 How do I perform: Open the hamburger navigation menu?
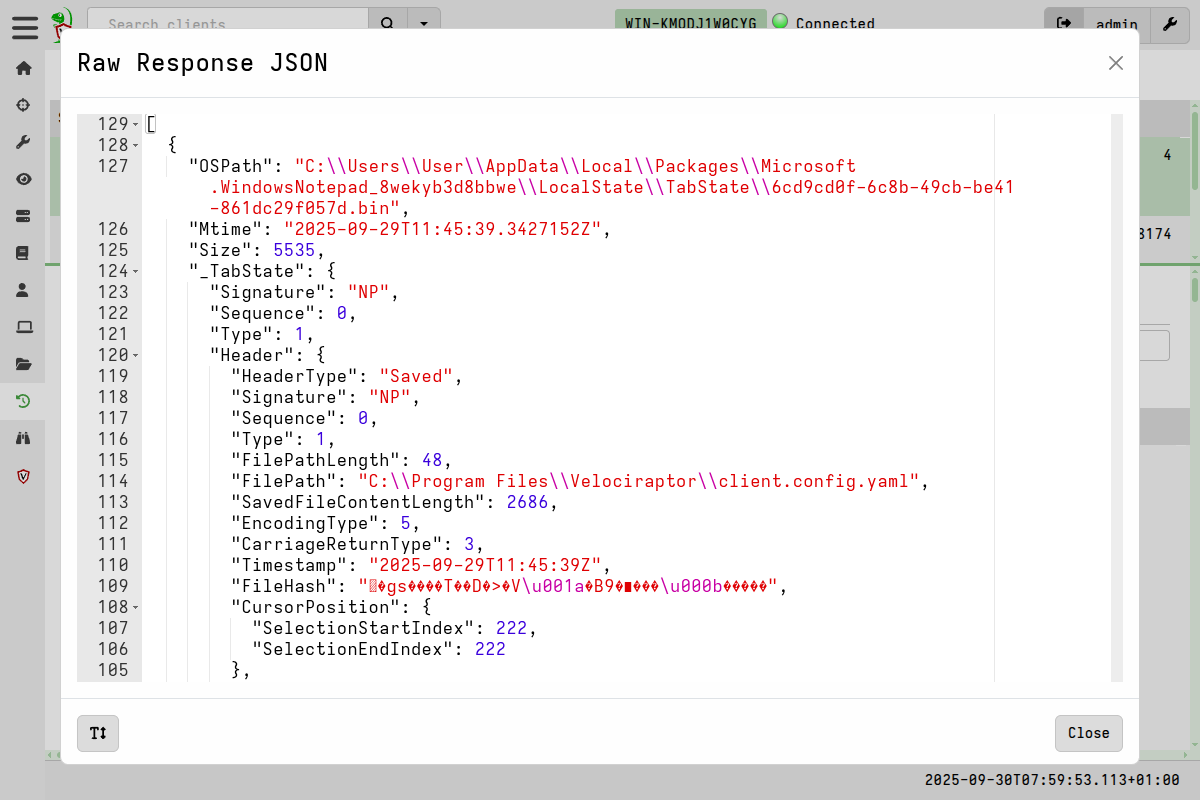[x=24, y=28]
